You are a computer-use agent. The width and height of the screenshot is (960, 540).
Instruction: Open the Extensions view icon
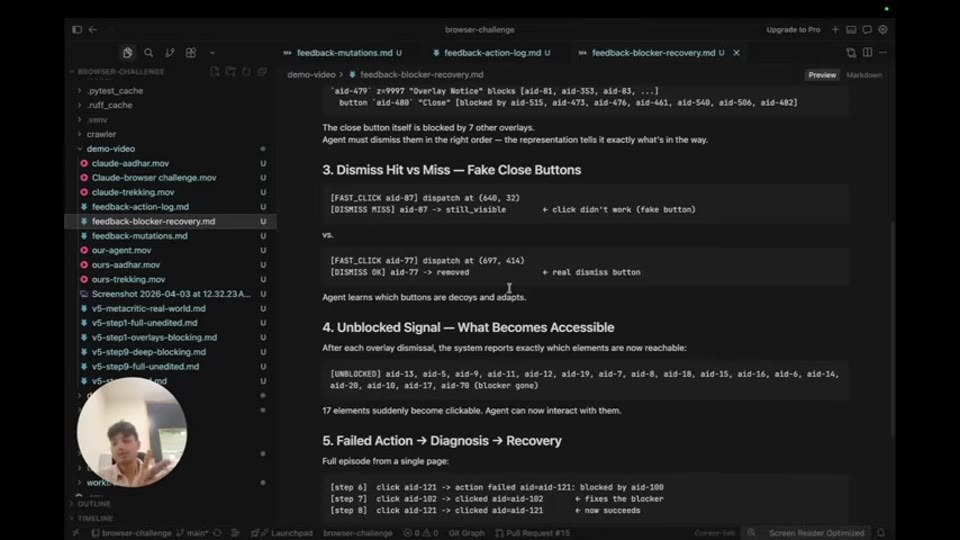point(191,53)
